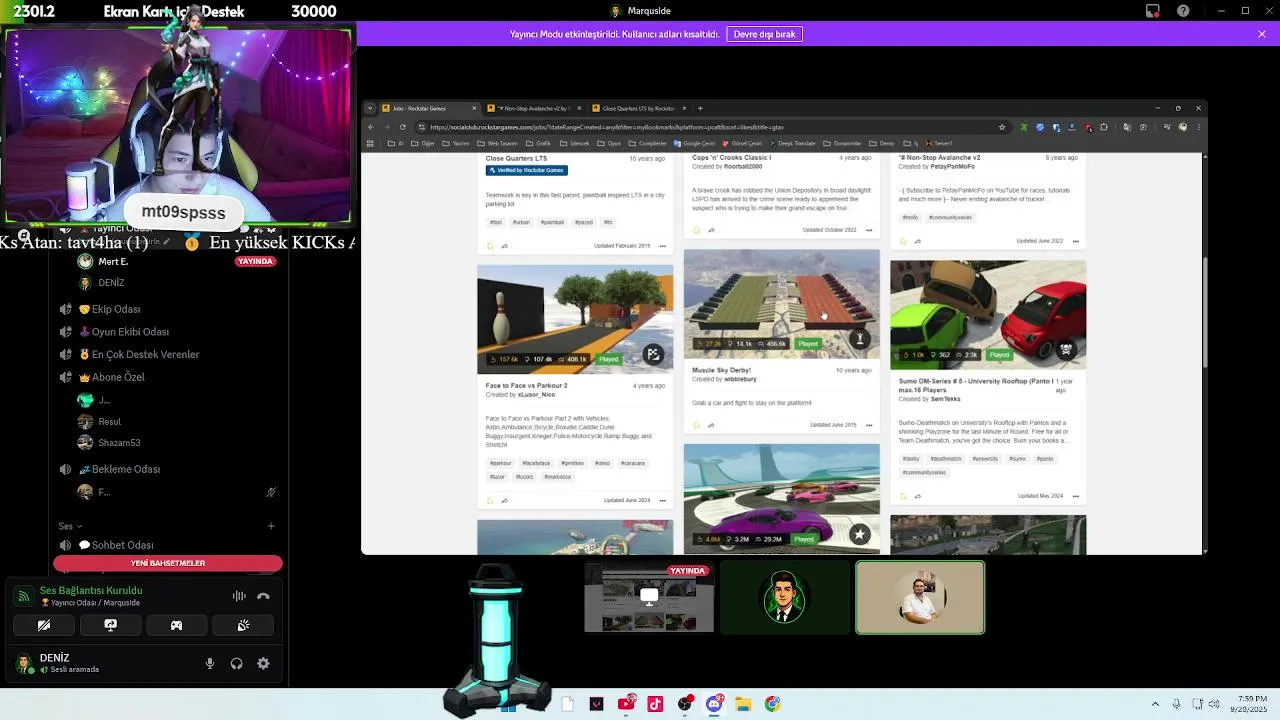
Task: Toggle noise suppression waveform icon
Action: point(239,596)
